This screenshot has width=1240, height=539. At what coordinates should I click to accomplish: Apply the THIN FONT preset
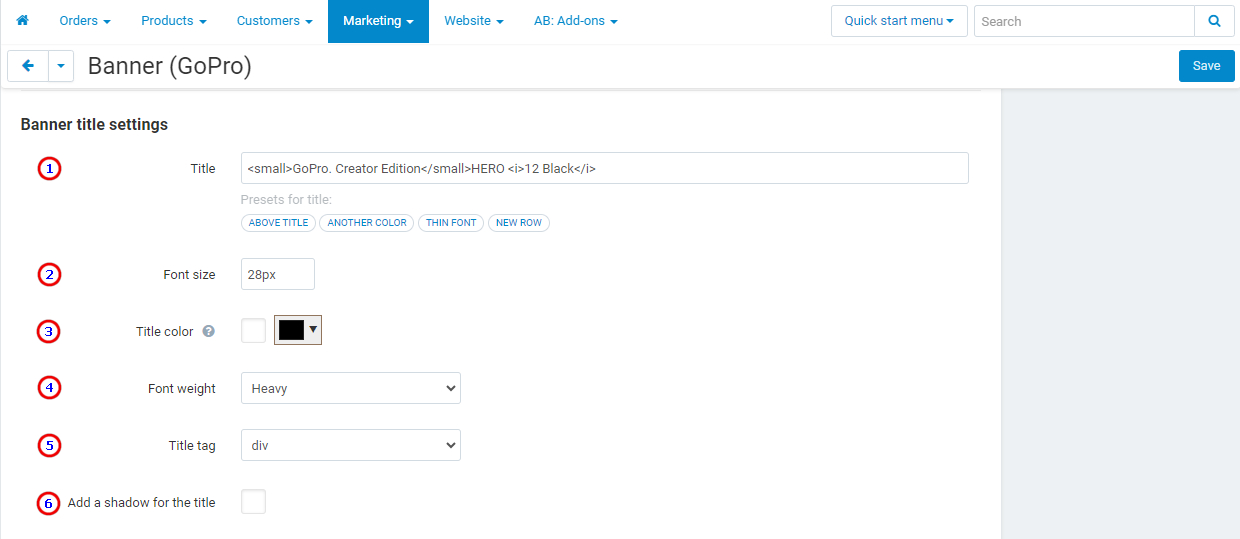(451, 223)
